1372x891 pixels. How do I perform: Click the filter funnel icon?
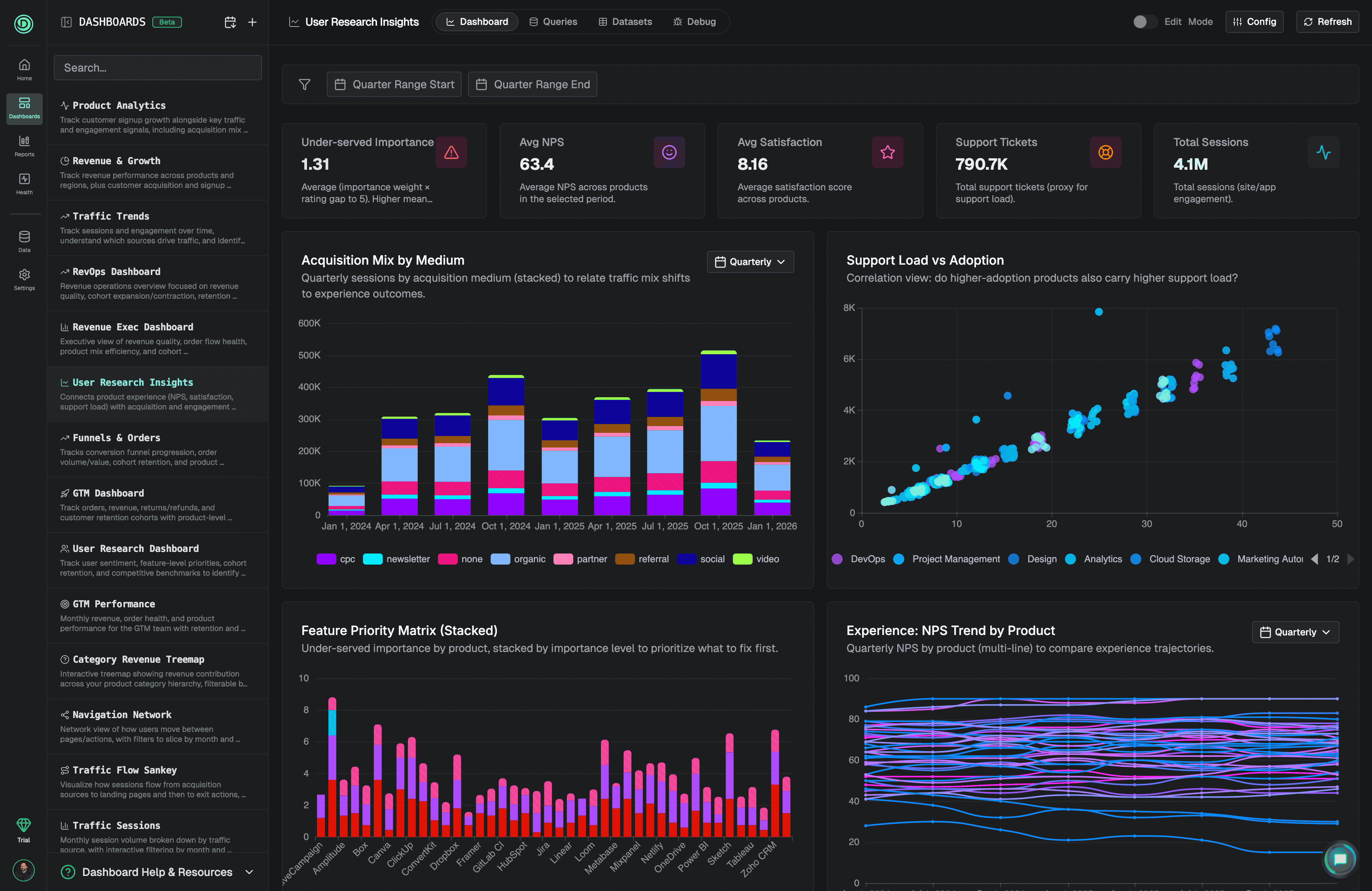click(304, 84)
